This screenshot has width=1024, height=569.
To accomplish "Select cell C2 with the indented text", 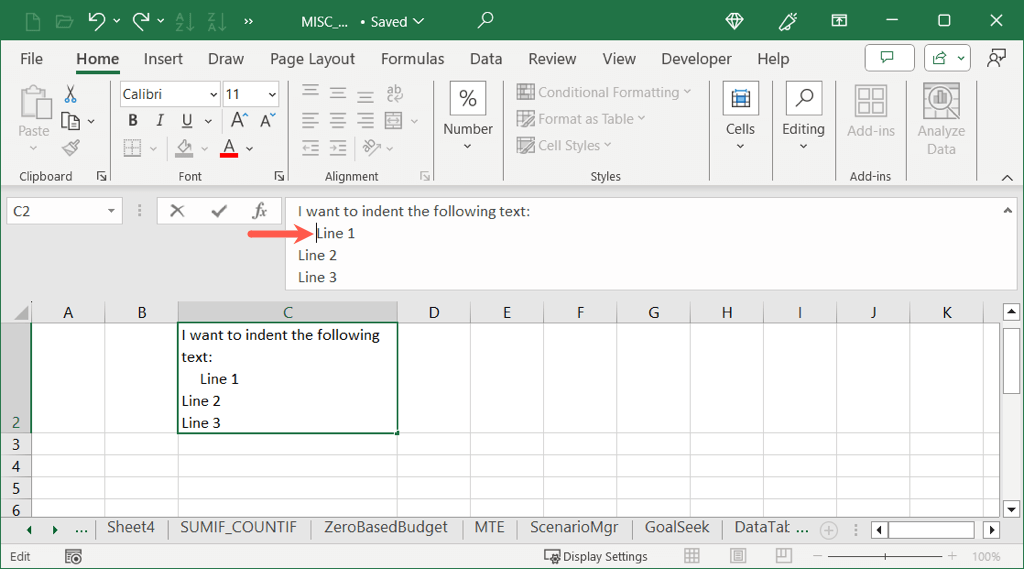I will pos(287,378).
